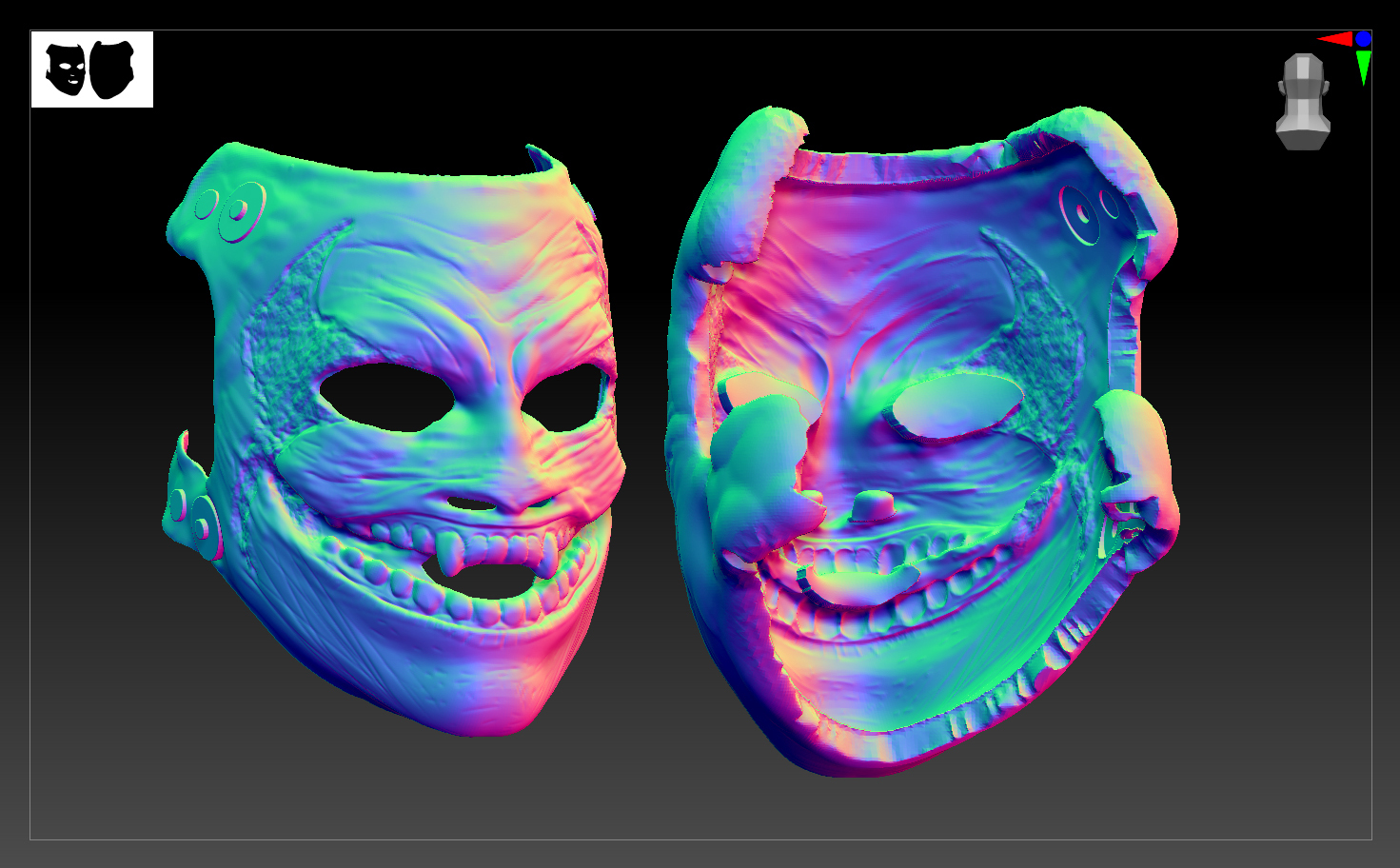Select the left mask silhouette in the preview thumbnail

[65, 69]
